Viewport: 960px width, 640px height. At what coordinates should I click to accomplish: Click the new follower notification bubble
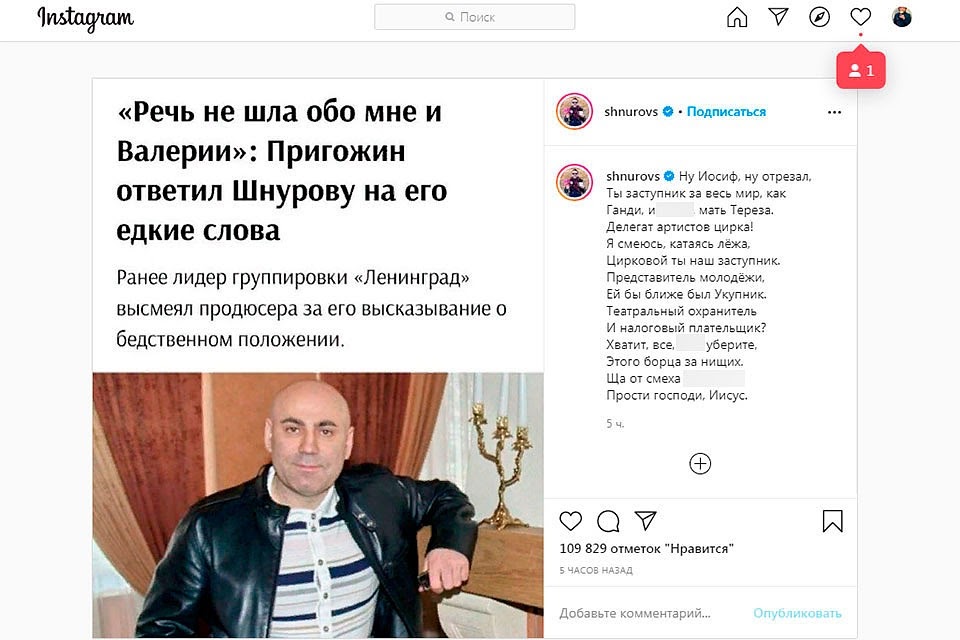coord(861,70)
